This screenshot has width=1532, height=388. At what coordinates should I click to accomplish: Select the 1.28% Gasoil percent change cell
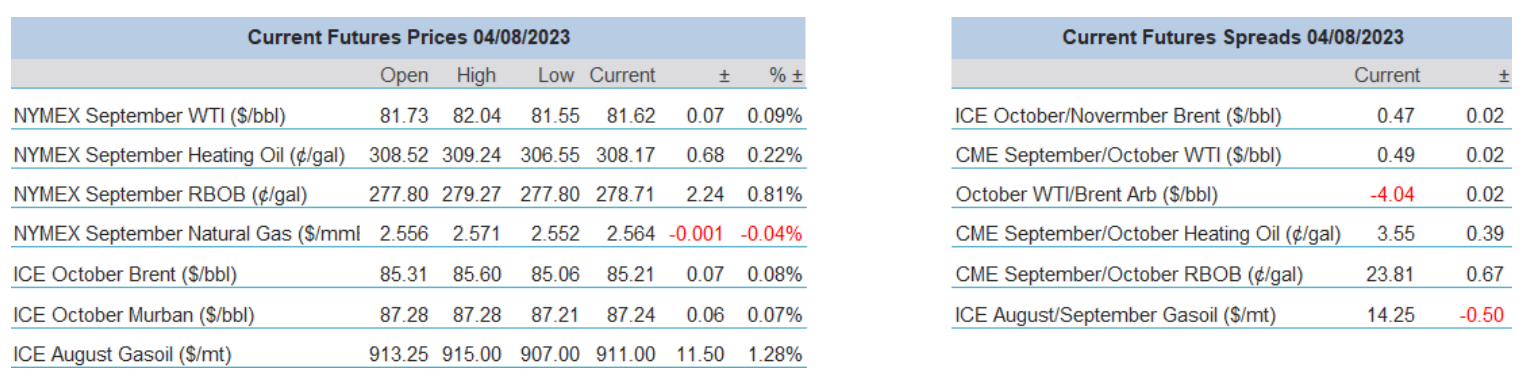(775, 354)
